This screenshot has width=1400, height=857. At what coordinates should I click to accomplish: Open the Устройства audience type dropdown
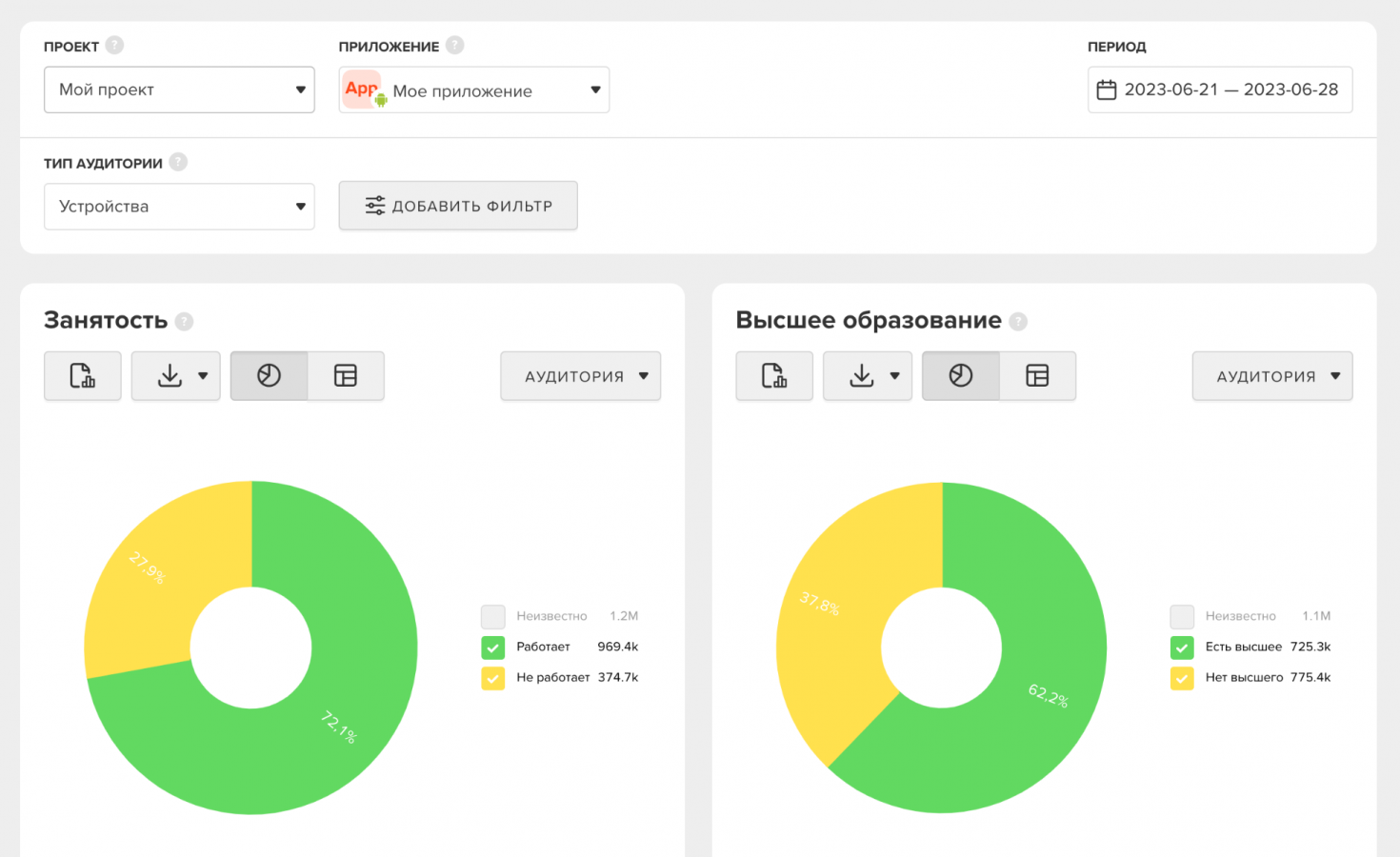[x=179, y=207]
